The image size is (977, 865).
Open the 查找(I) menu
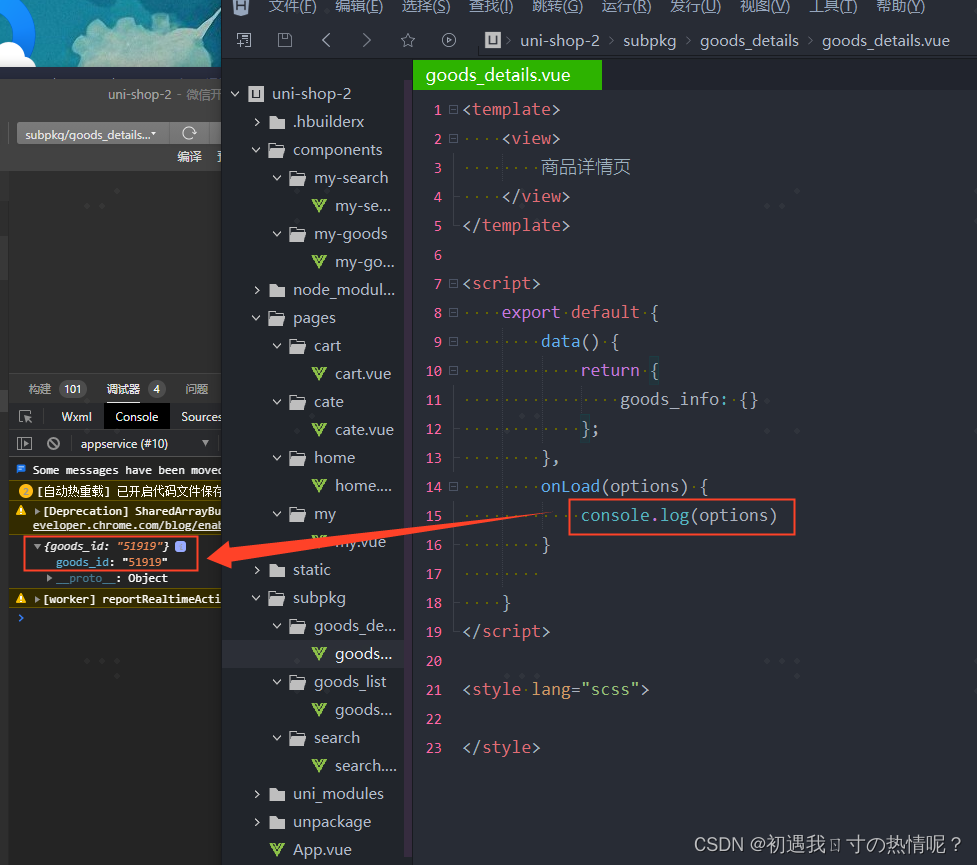point(491,7)
